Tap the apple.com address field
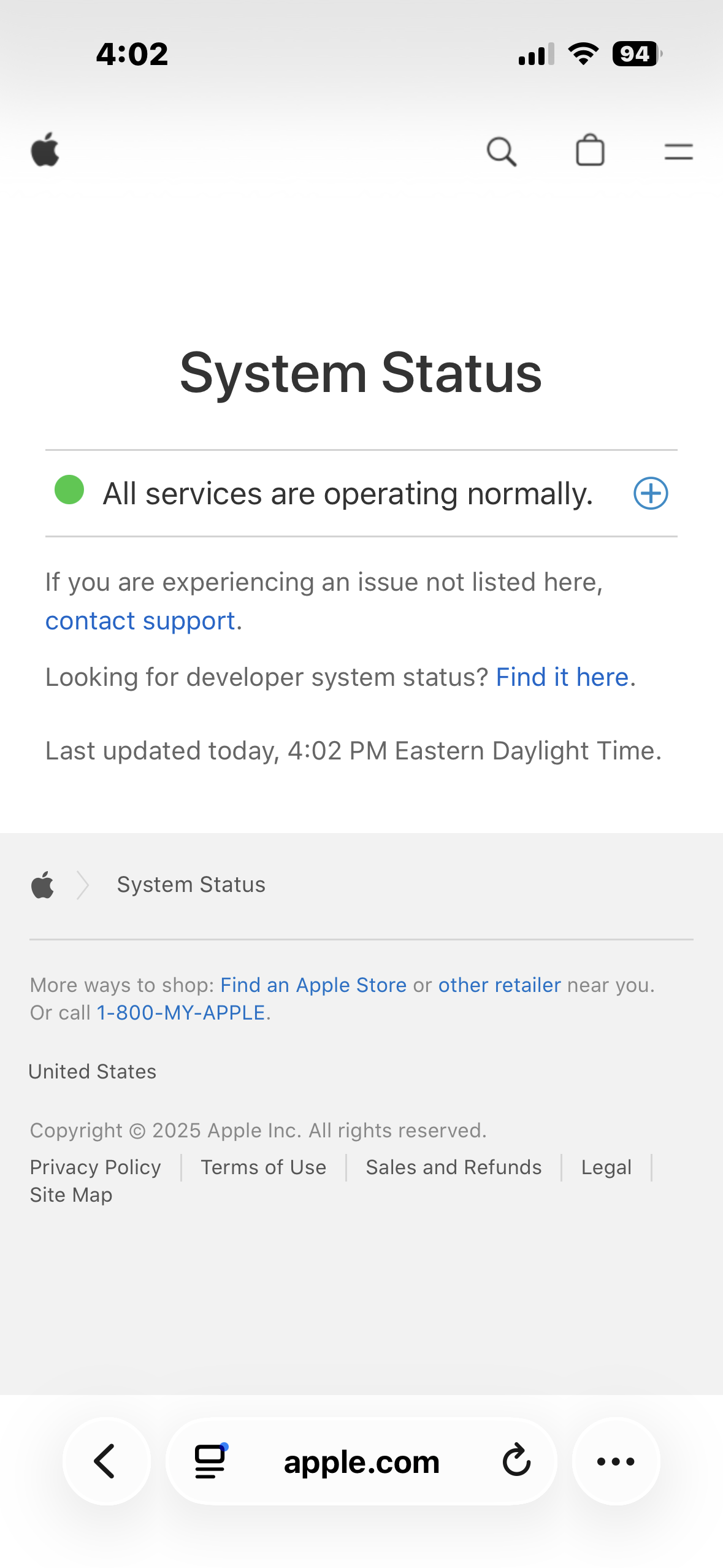The height and width of the screenshot is (1568, 723). coord(361,1461)
